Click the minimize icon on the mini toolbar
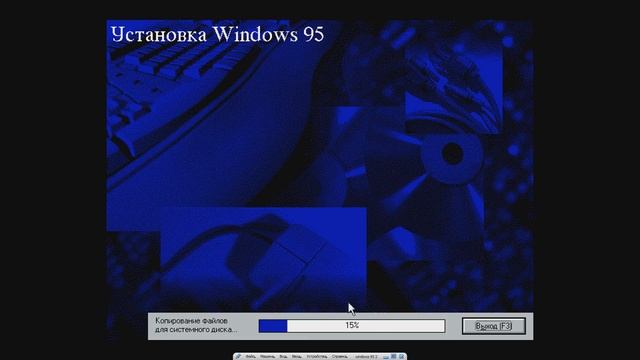This screenshot has height=360, width=640. click(386, 357)
